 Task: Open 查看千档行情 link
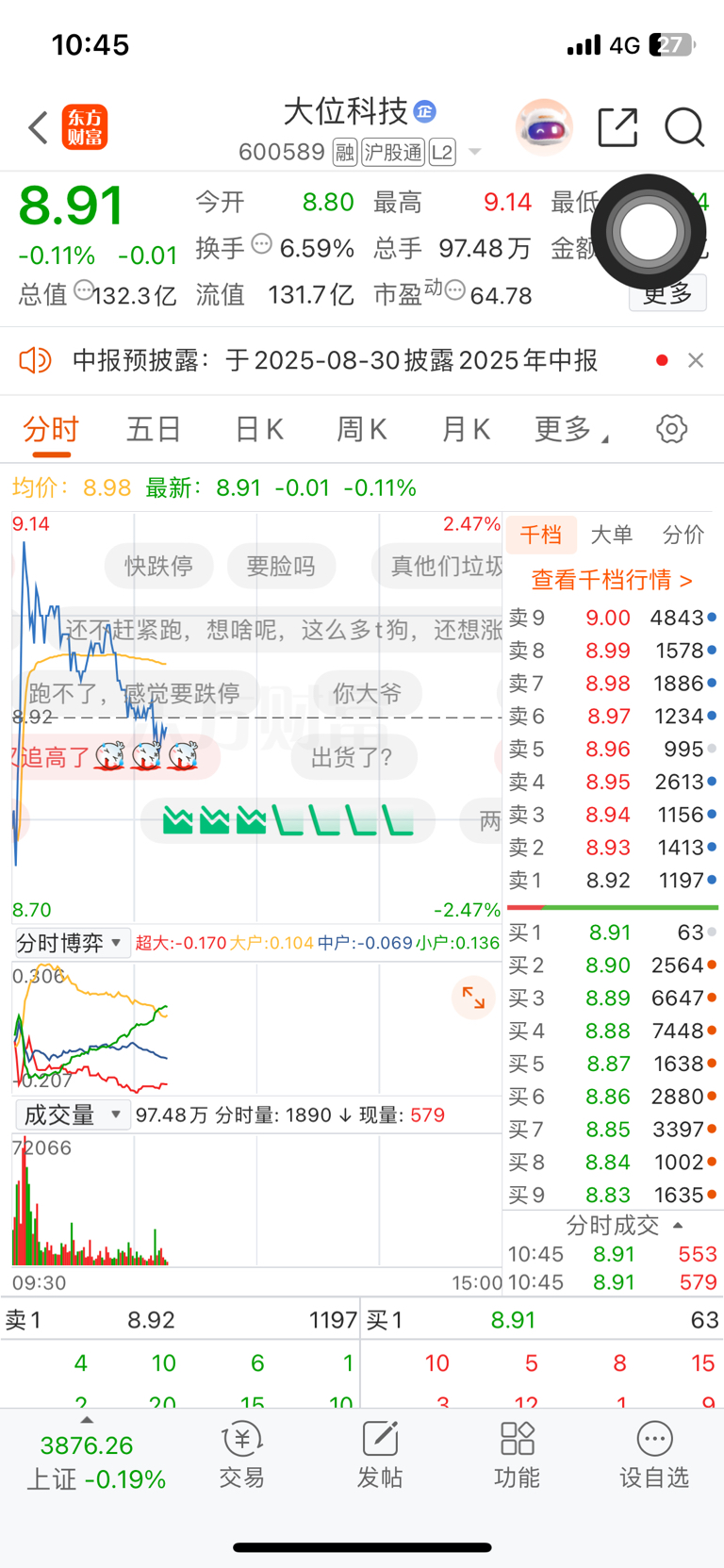tap(612, 579)
